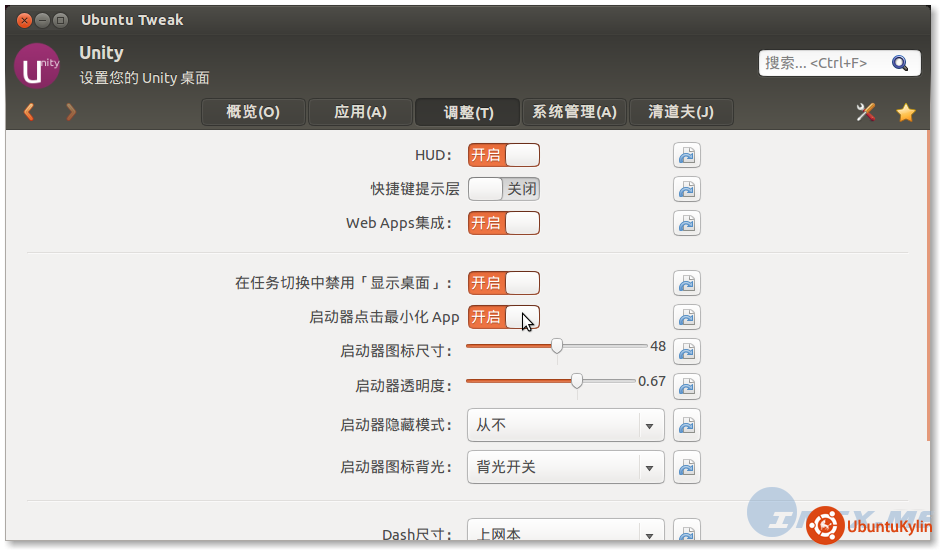Viewport: 940px width, 550px height.
Task: Switch to the 概览(O) tab
Action: [253, 112]
